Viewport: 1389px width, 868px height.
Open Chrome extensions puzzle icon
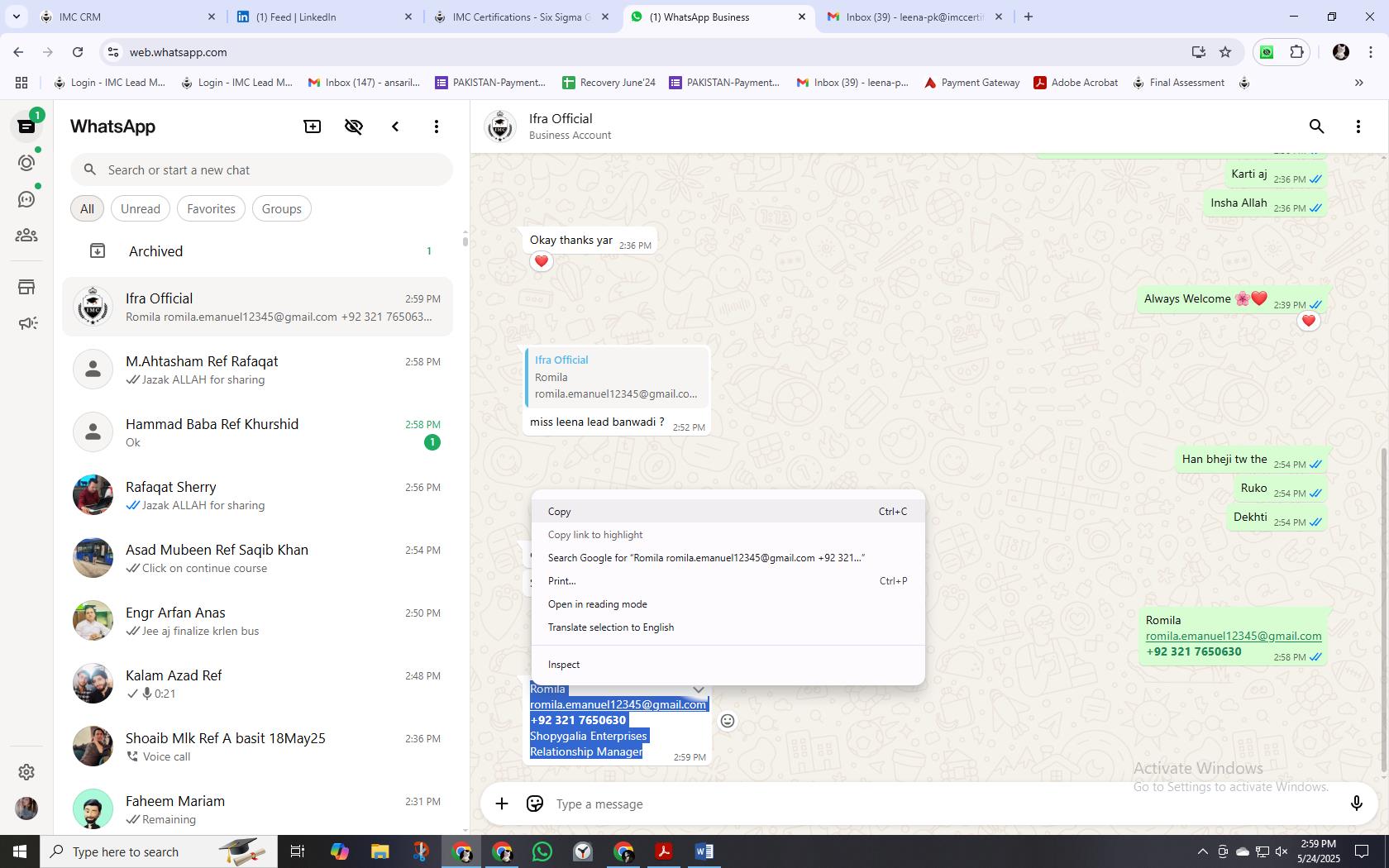coord(1296,52)
